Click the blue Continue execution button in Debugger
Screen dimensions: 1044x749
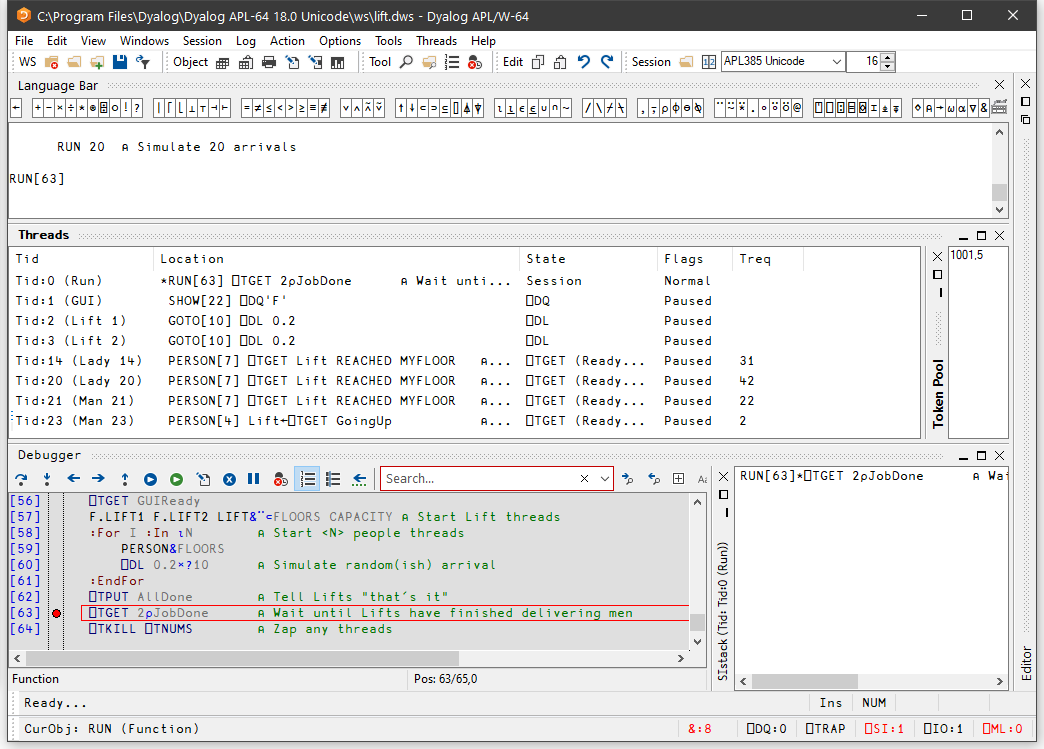pyautogui.click(x=150, y=479)
